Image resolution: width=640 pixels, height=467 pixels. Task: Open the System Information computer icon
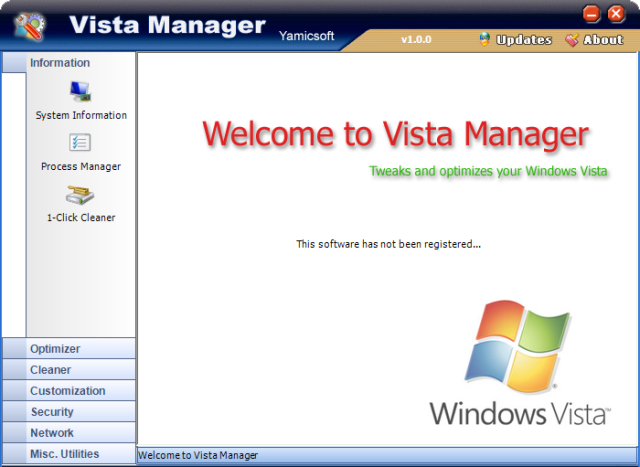80,91
